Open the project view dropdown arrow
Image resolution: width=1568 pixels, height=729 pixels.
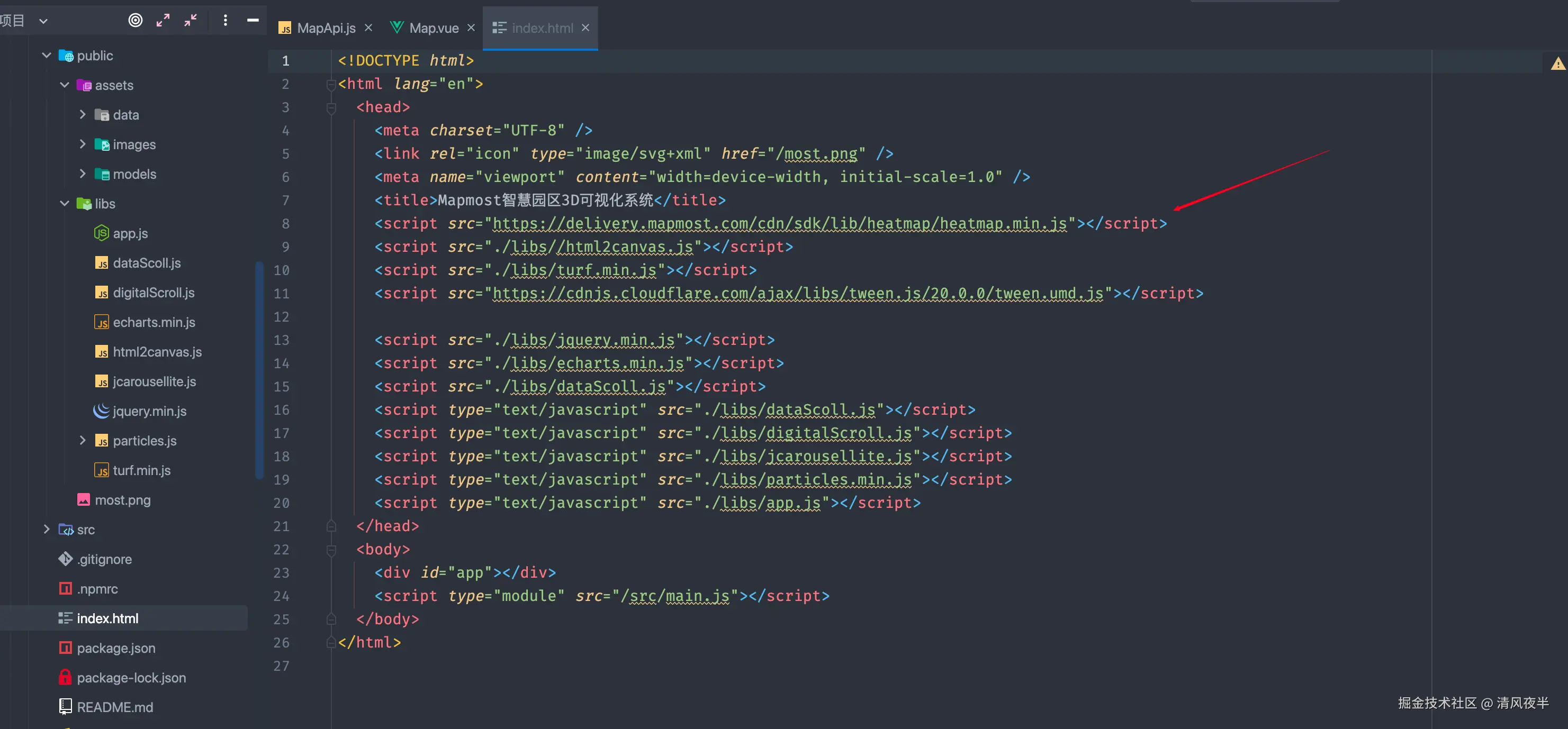point(43,21)
